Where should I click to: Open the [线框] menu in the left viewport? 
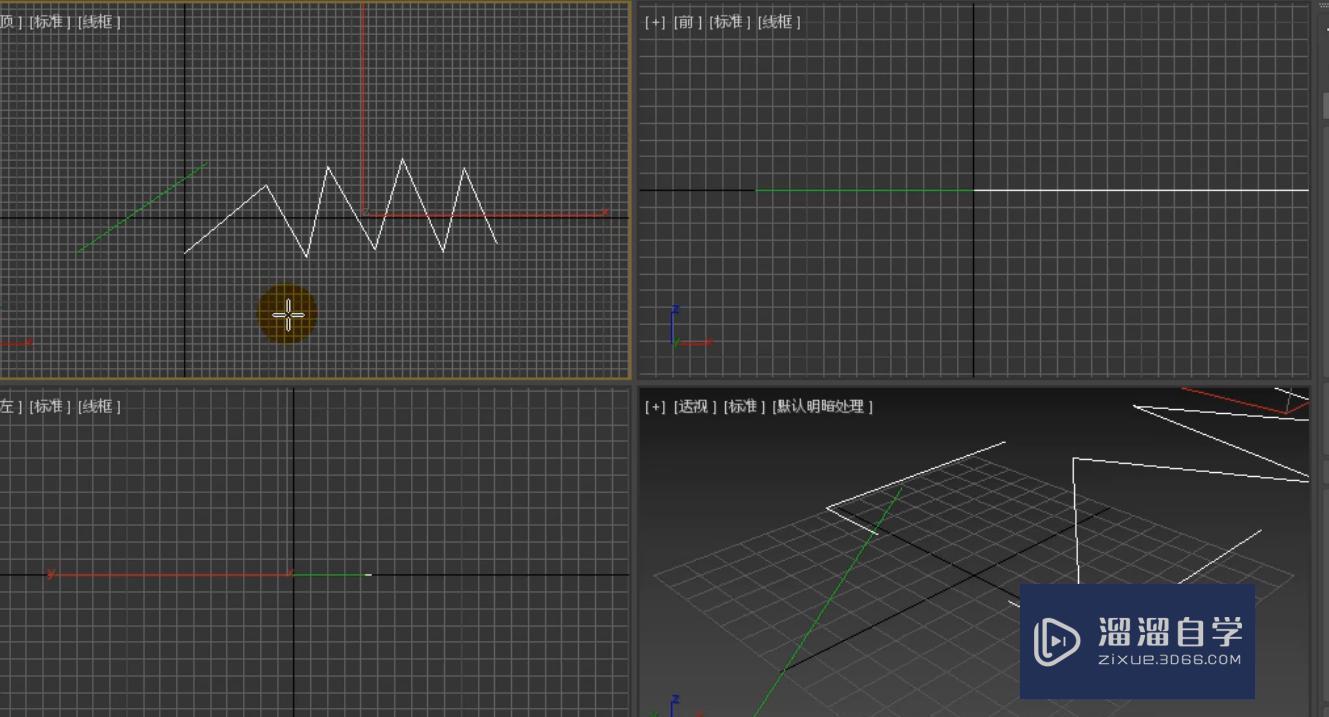[x=99, y=406]
